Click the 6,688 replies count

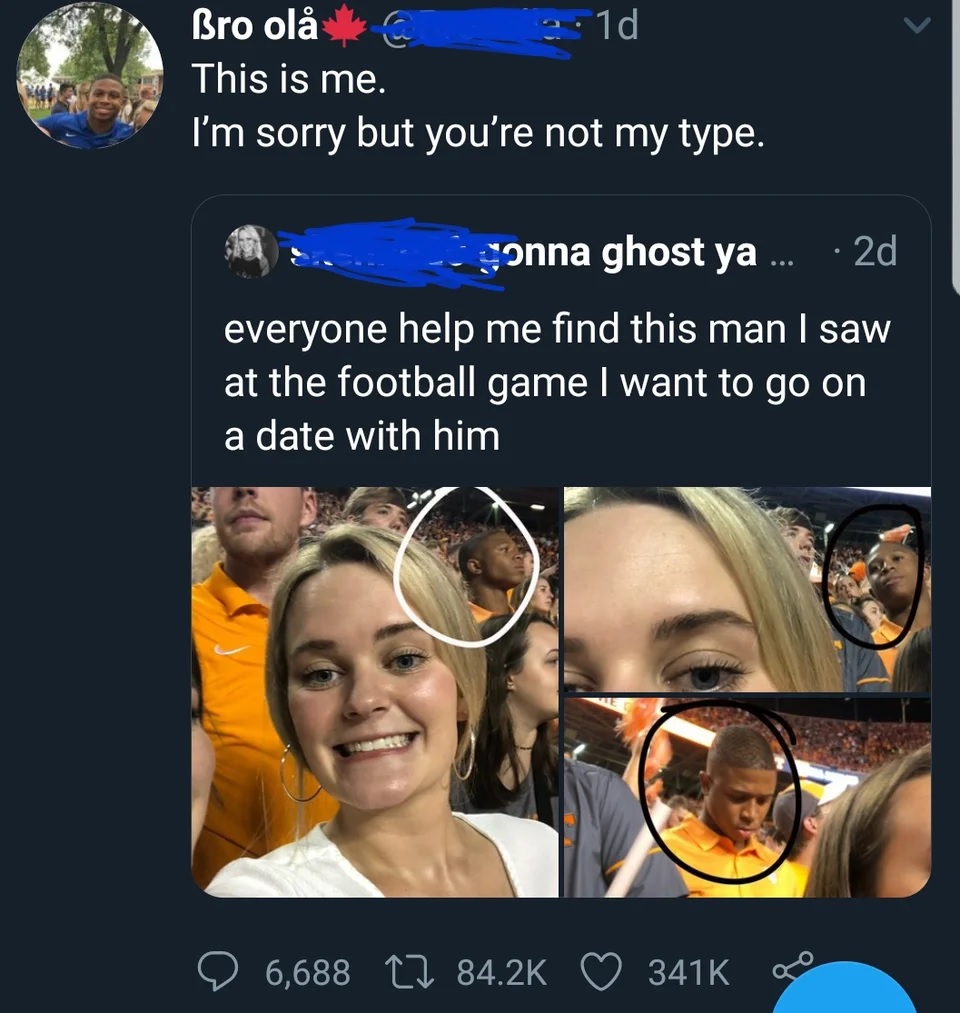pyautogui.click(x=308, y=971)
